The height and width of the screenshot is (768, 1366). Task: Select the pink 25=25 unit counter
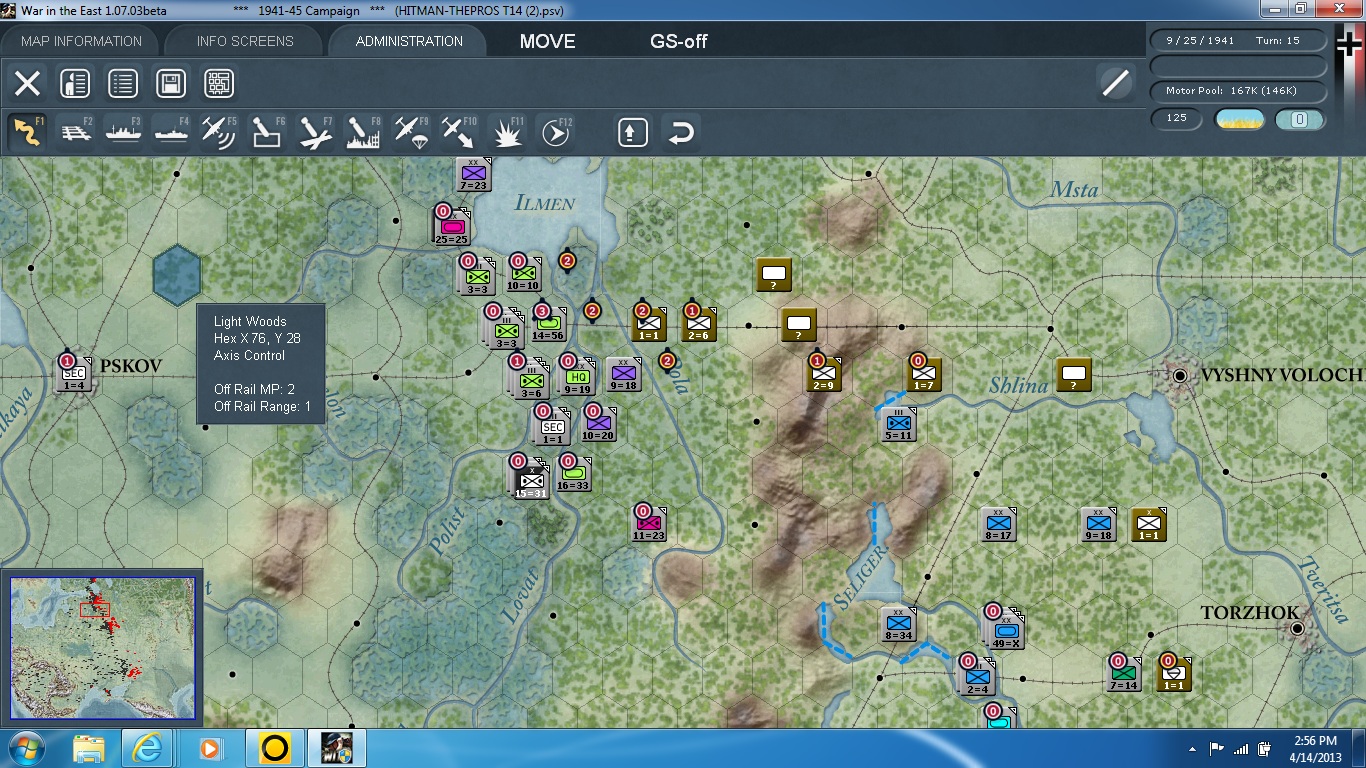[x=452, y=227]
